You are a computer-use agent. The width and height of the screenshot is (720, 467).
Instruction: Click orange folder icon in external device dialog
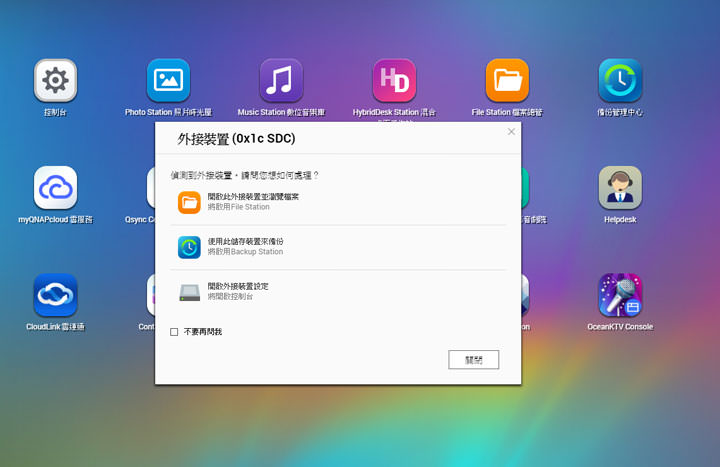pyautogui.click(x=189, y=202)
